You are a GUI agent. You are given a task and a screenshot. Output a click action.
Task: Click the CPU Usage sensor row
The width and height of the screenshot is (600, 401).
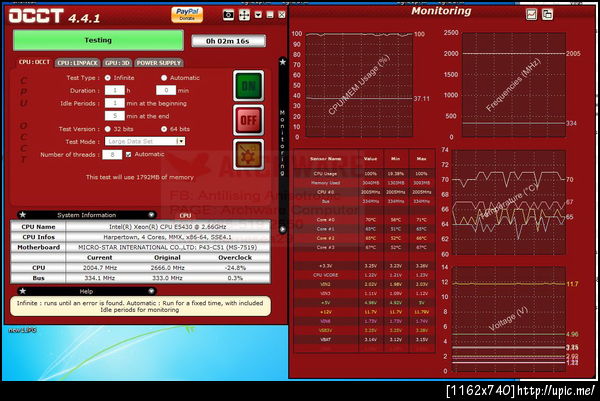click(x=364, y=174)
